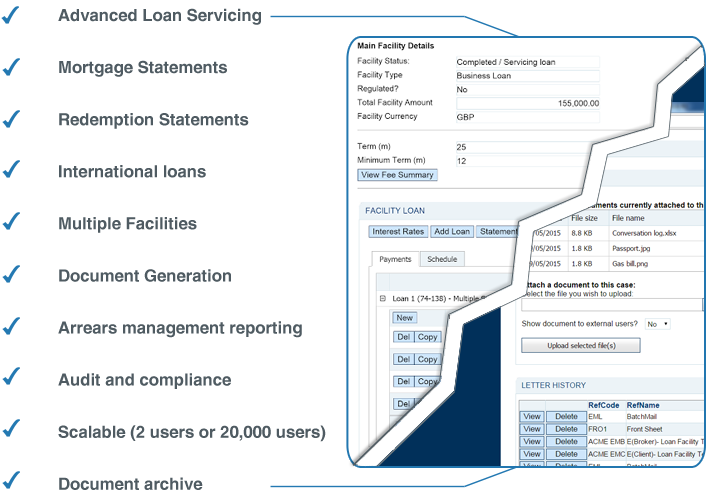
Task: Delete the ACME EMC client letter
Action: (566, 454)
